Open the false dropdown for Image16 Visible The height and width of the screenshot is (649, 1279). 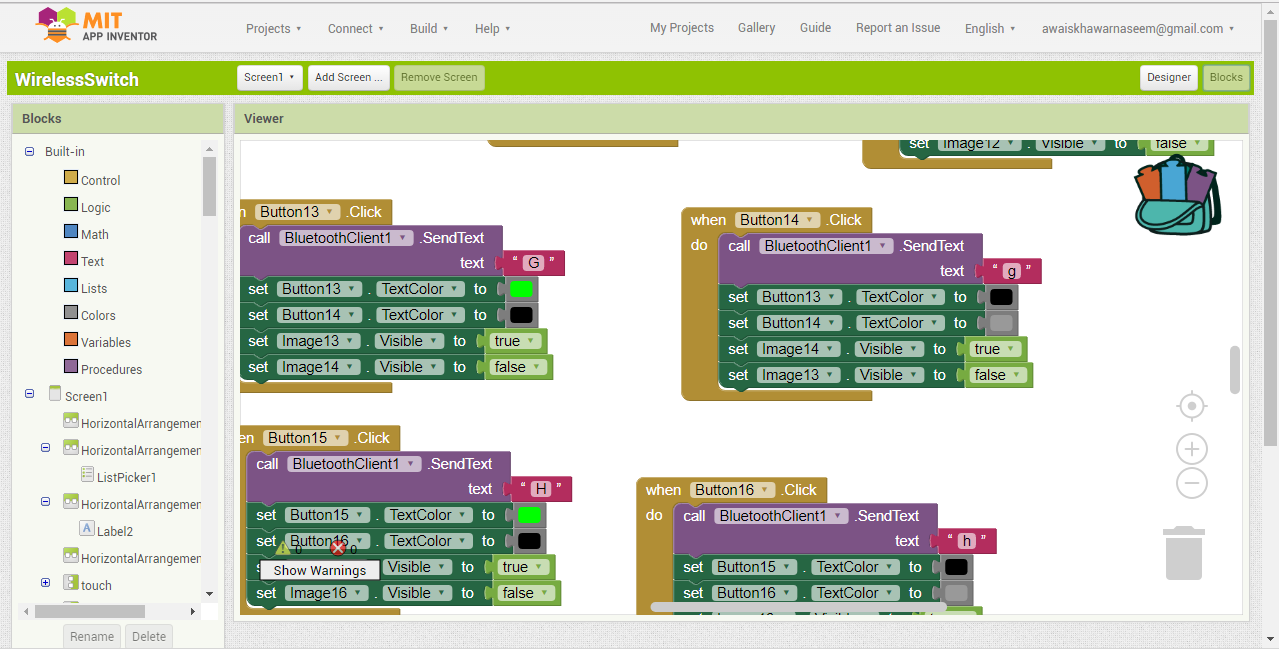(525, 593)
